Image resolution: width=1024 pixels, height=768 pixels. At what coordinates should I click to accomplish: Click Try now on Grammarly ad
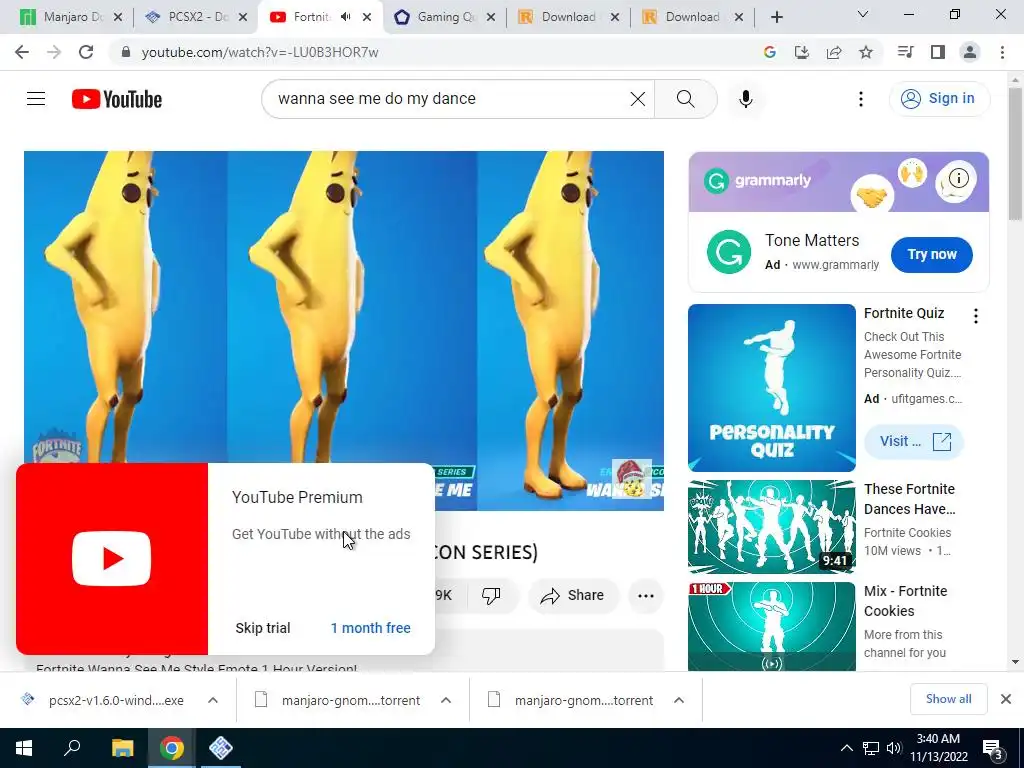tap(931, 255)
